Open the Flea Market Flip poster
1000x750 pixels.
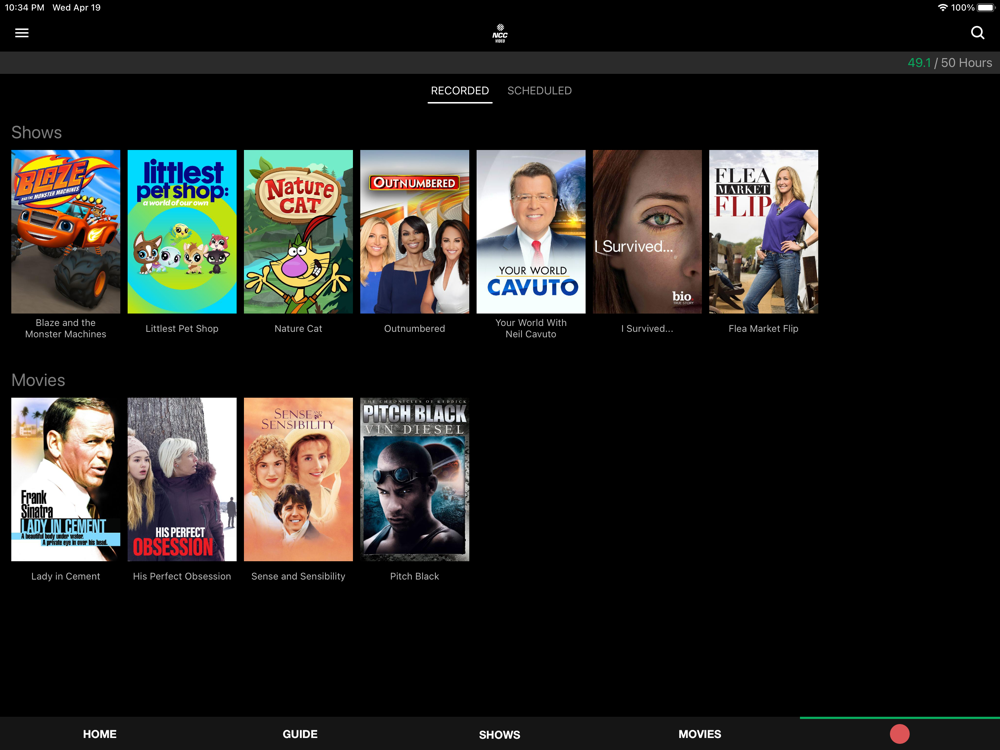[763, 232]
